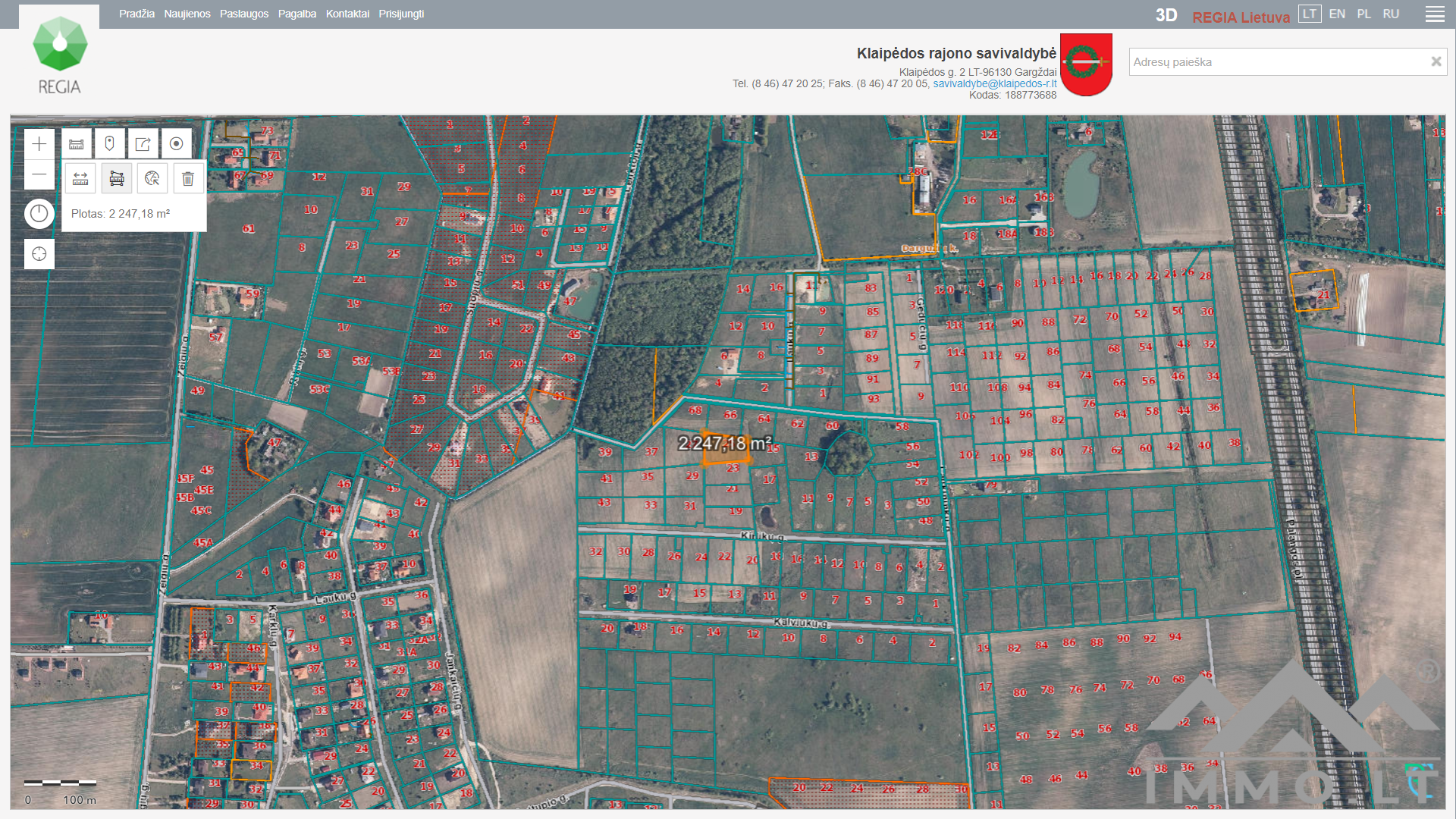Open the Kontaktai menu item

click(x=347, y=14)
